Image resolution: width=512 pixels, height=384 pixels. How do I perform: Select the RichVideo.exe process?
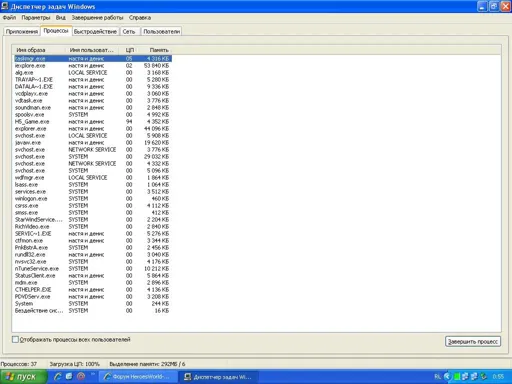93,227
